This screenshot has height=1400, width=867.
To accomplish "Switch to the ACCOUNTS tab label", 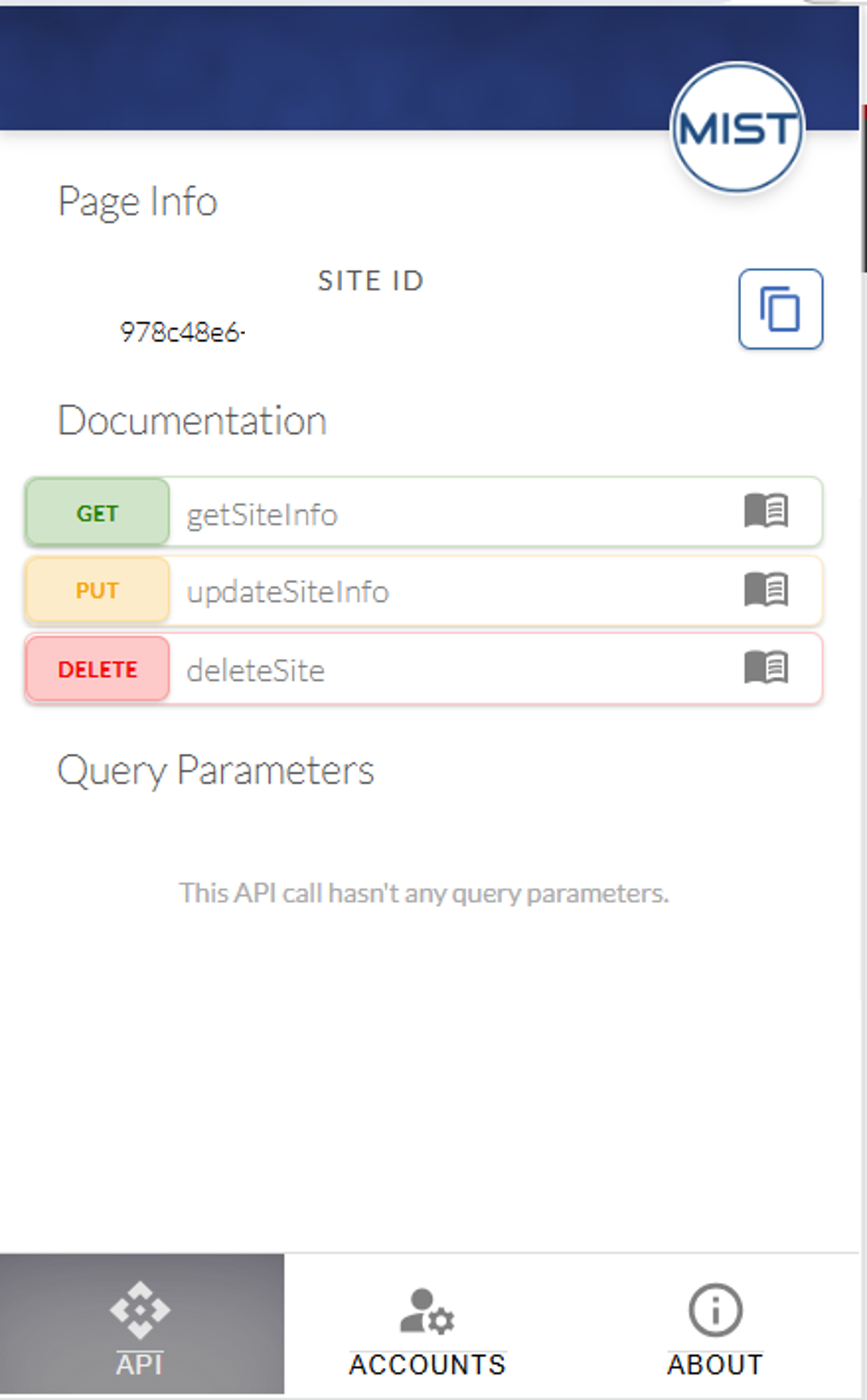I will (x=427, y=1364).
